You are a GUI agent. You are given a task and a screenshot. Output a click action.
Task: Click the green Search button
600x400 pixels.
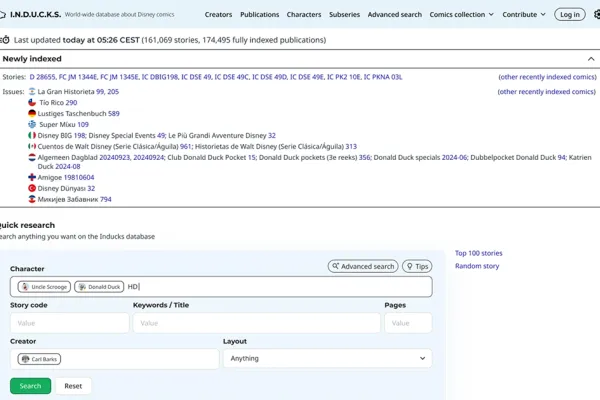tap(30, 386)
